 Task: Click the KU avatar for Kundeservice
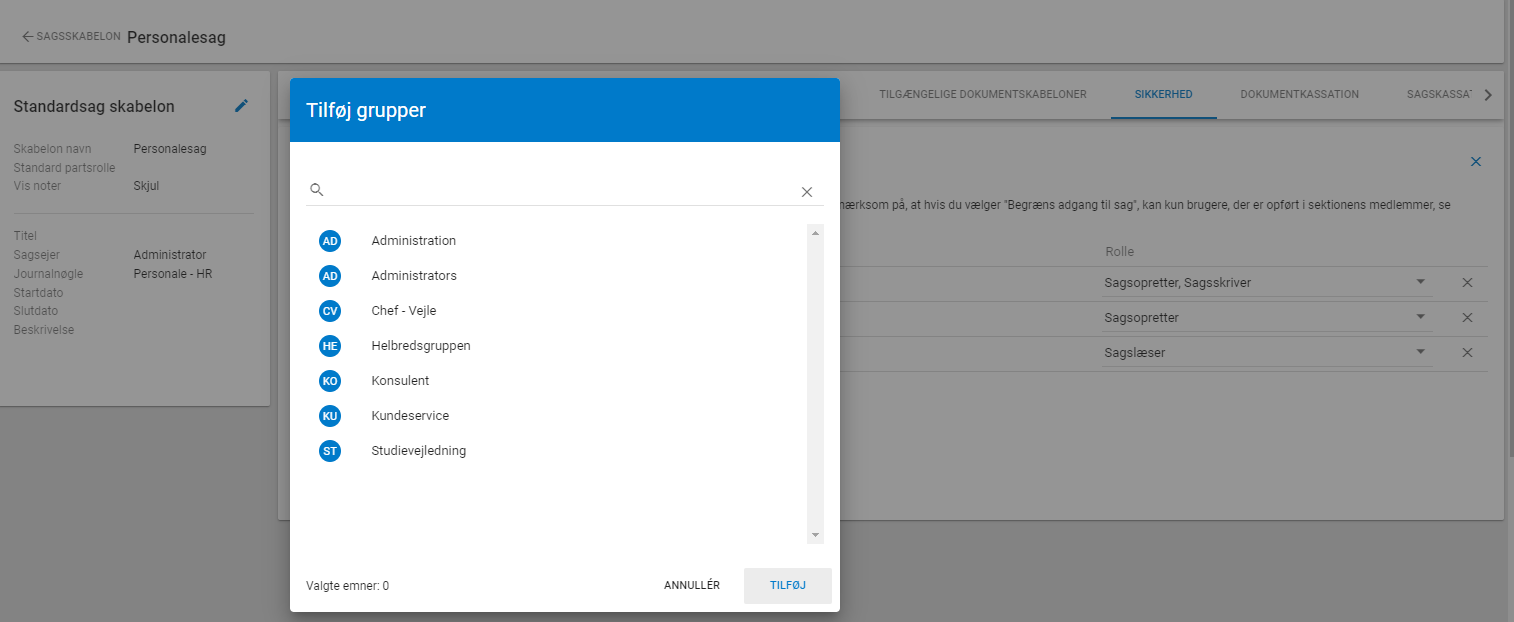pyautogui.click(x=330, y=416)
